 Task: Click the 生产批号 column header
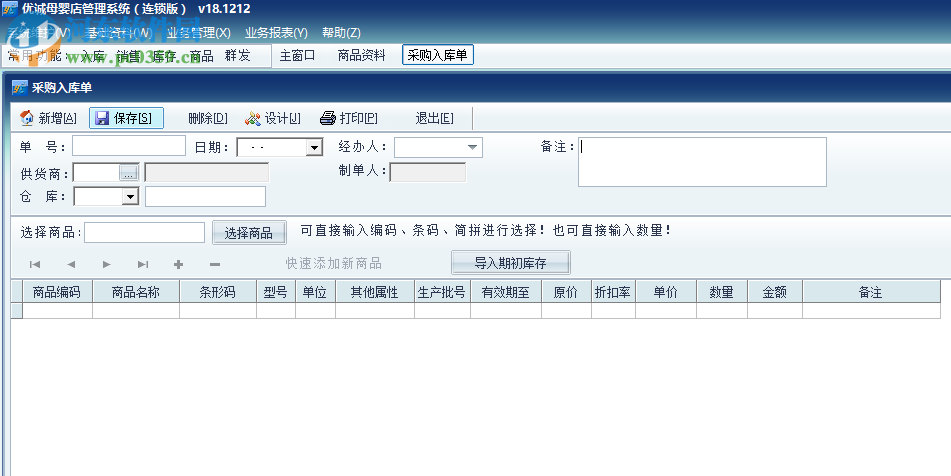point(442,292)
